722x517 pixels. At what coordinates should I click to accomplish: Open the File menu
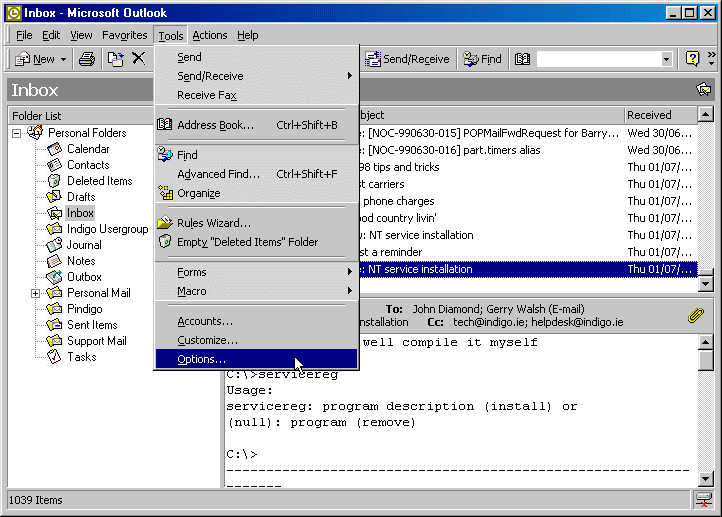pos(24,35)
